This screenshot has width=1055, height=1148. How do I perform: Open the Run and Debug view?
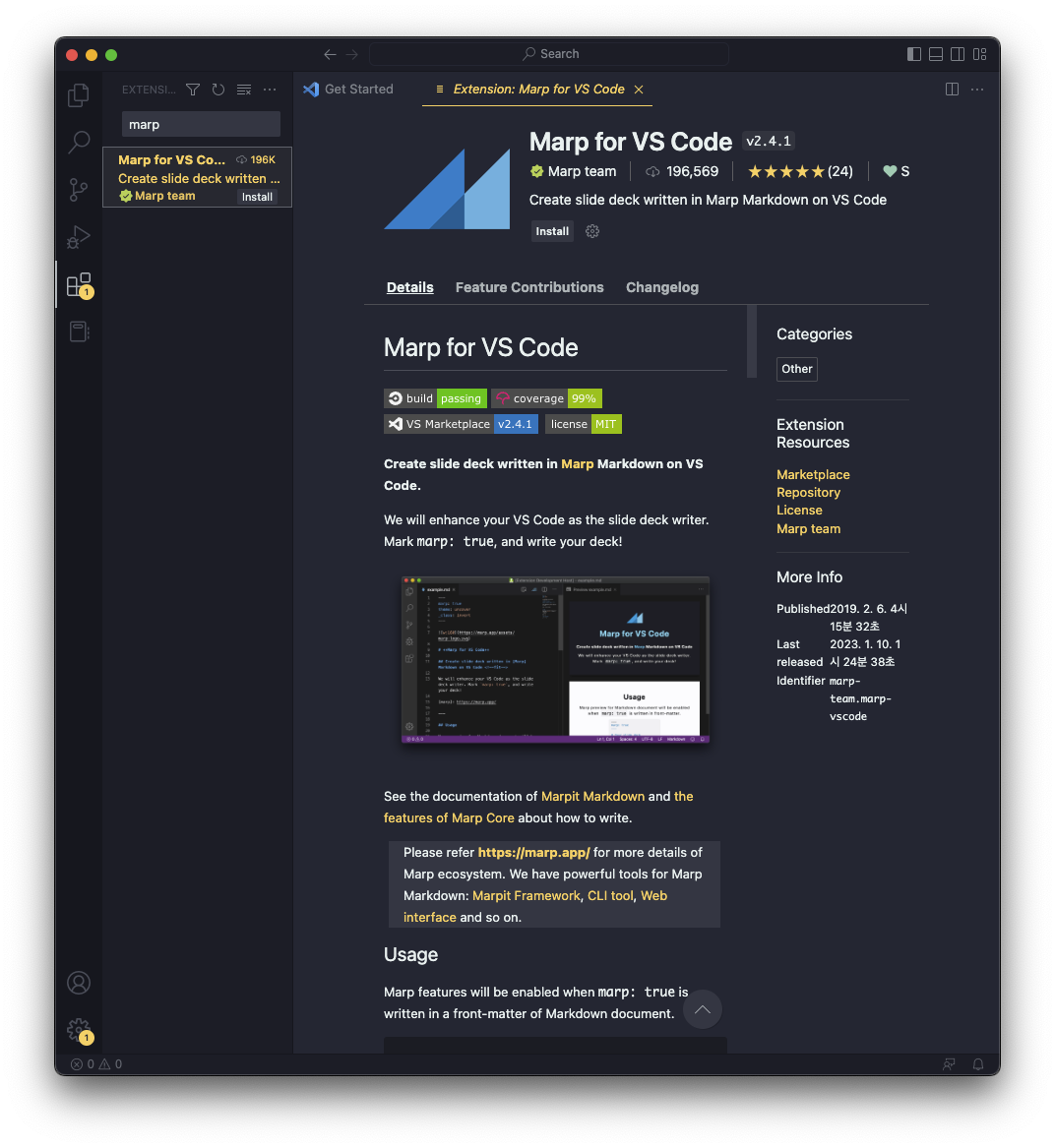tap(79, 237)
